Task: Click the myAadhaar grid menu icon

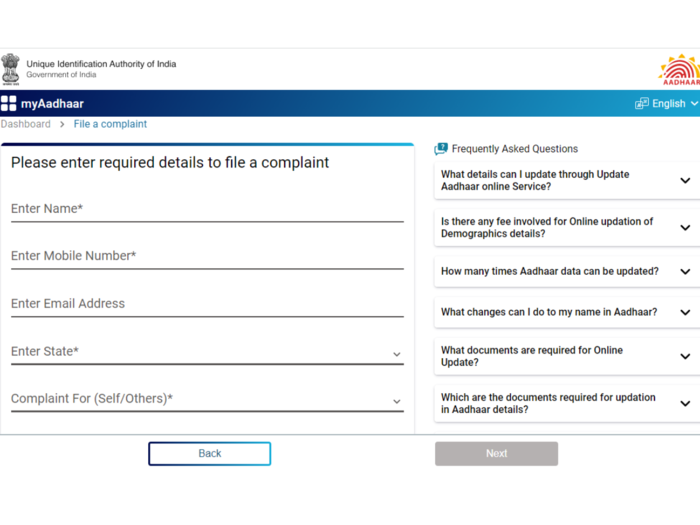Action: (8, 104)
